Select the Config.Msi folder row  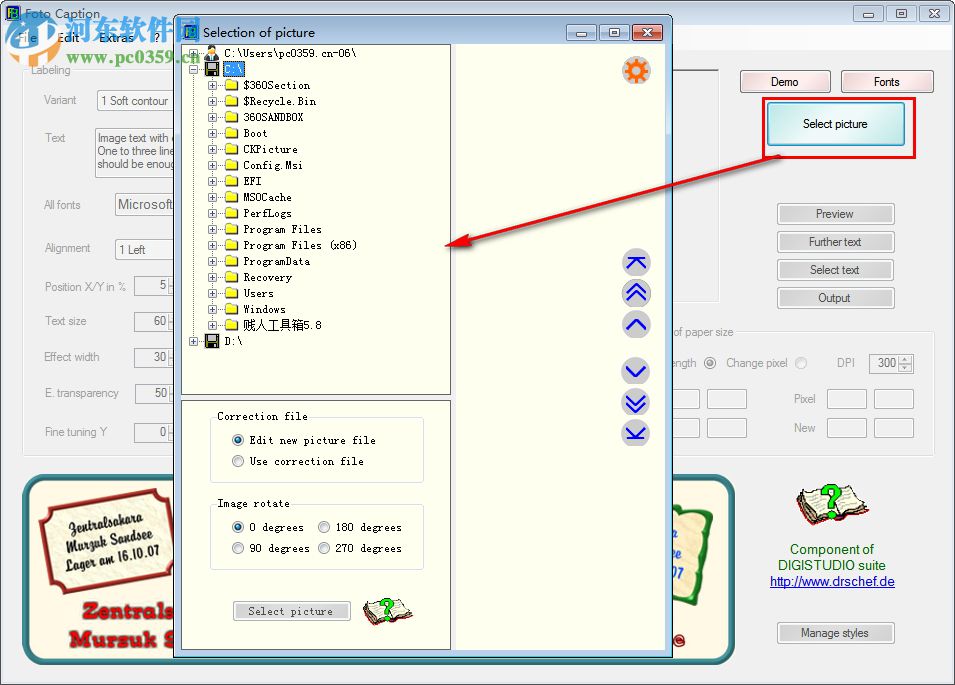click(273, 165)
